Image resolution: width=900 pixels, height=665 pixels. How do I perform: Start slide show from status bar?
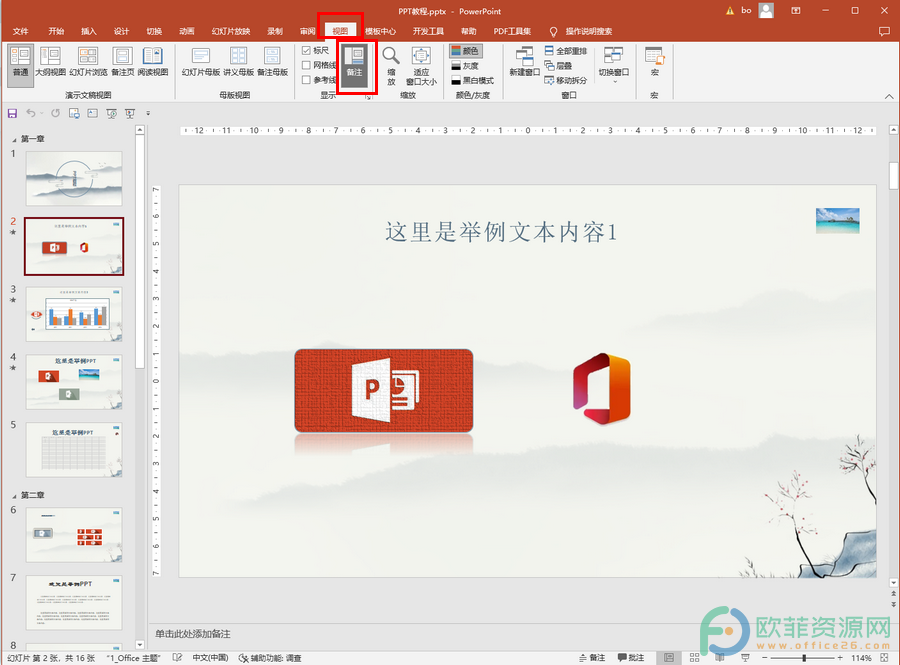[745, 658]
